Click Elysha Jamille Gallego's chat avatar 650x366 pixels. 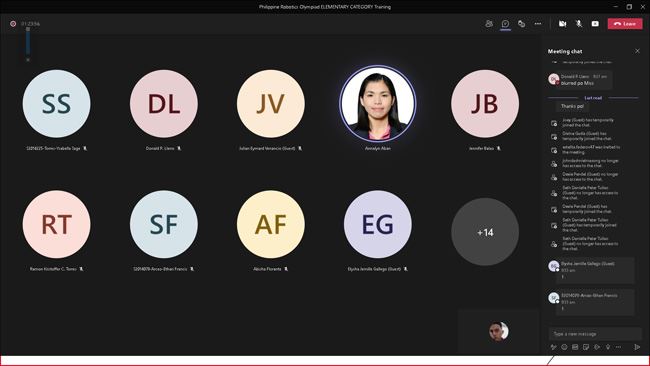[x=553, y=266]
